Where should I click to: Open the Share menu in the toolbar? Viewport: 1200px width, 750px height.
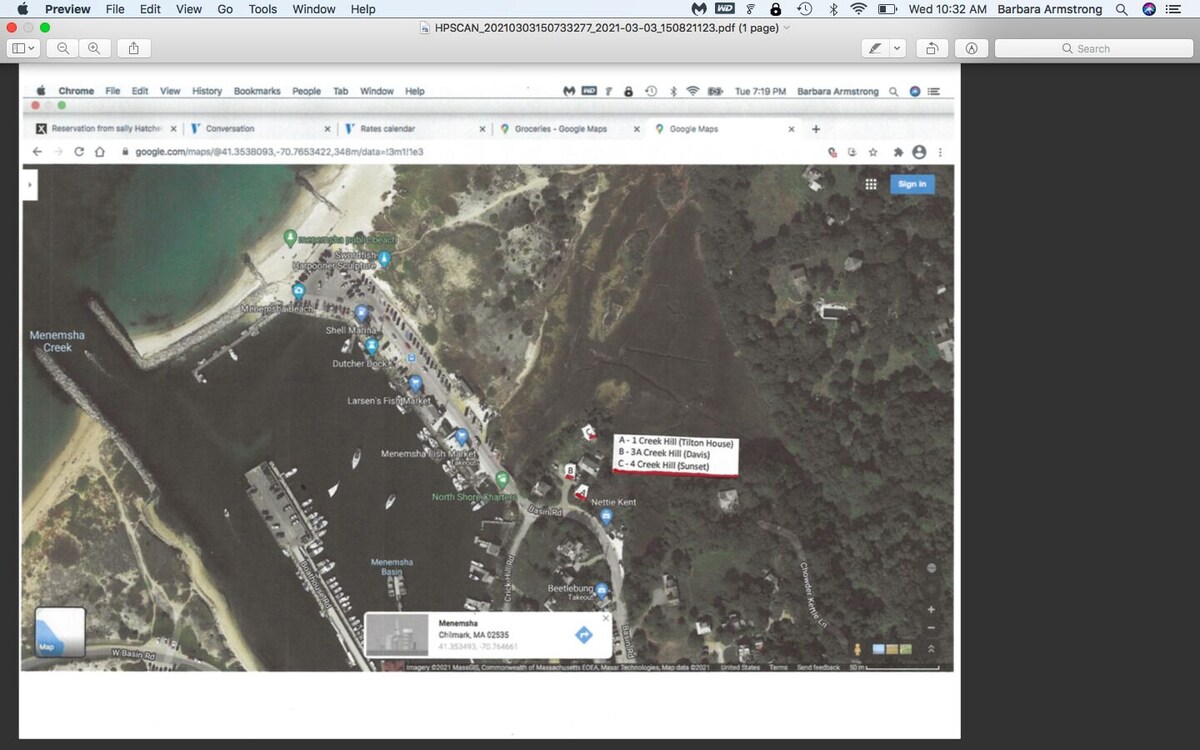(134, 48)
